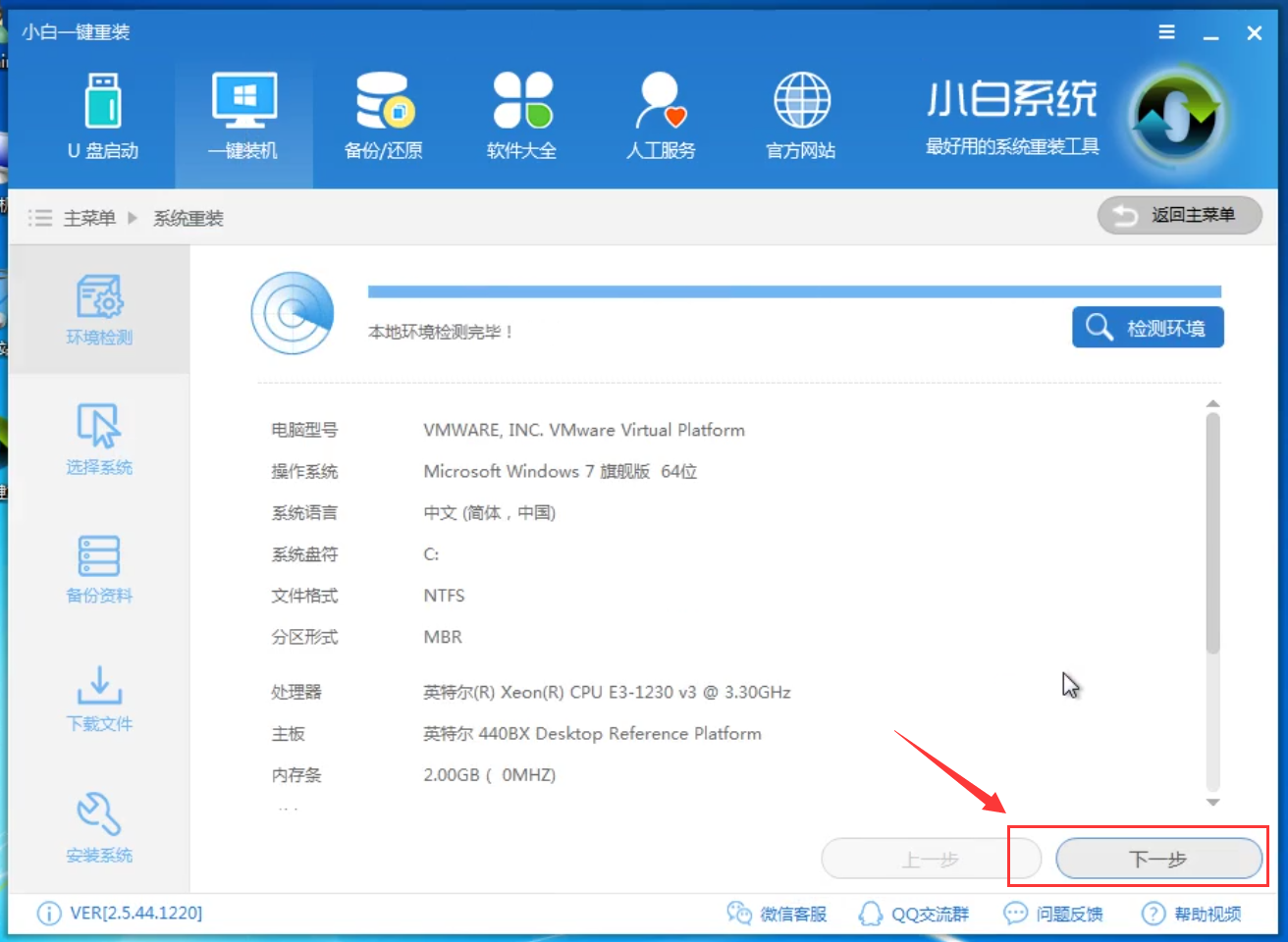This screenshot has height=942, width=1288.
Task: Click scrollbar up arrow in info list
Action: click(x=1213, y=403)
